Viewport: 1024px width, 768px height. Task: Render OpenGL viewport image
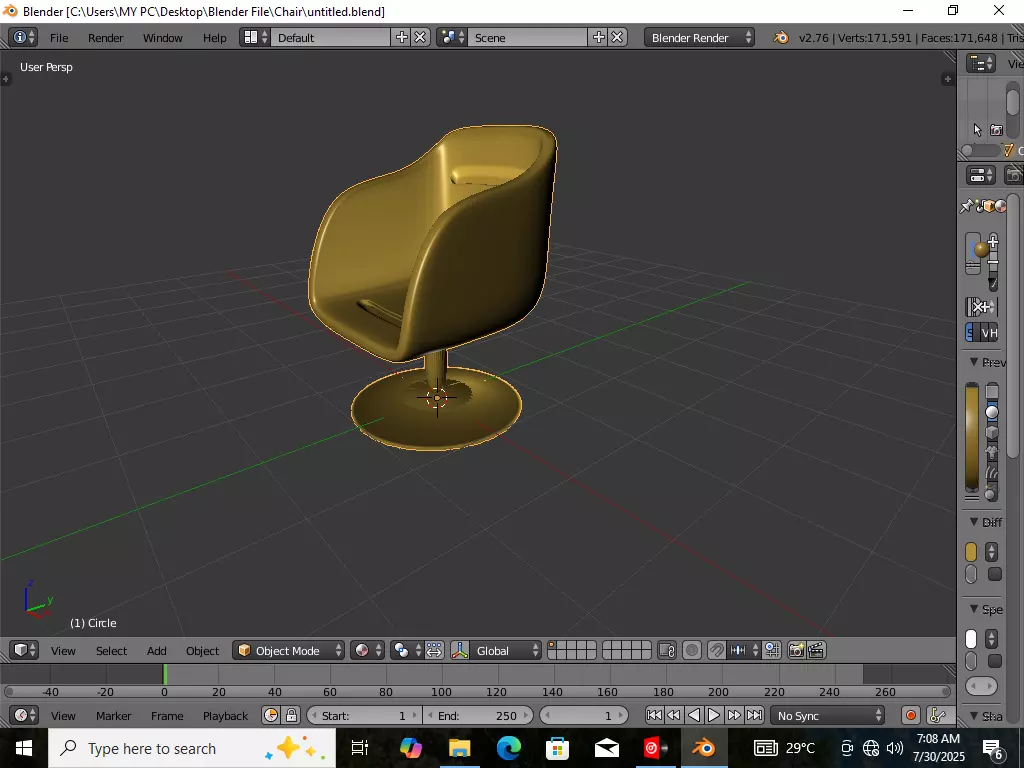797,650
